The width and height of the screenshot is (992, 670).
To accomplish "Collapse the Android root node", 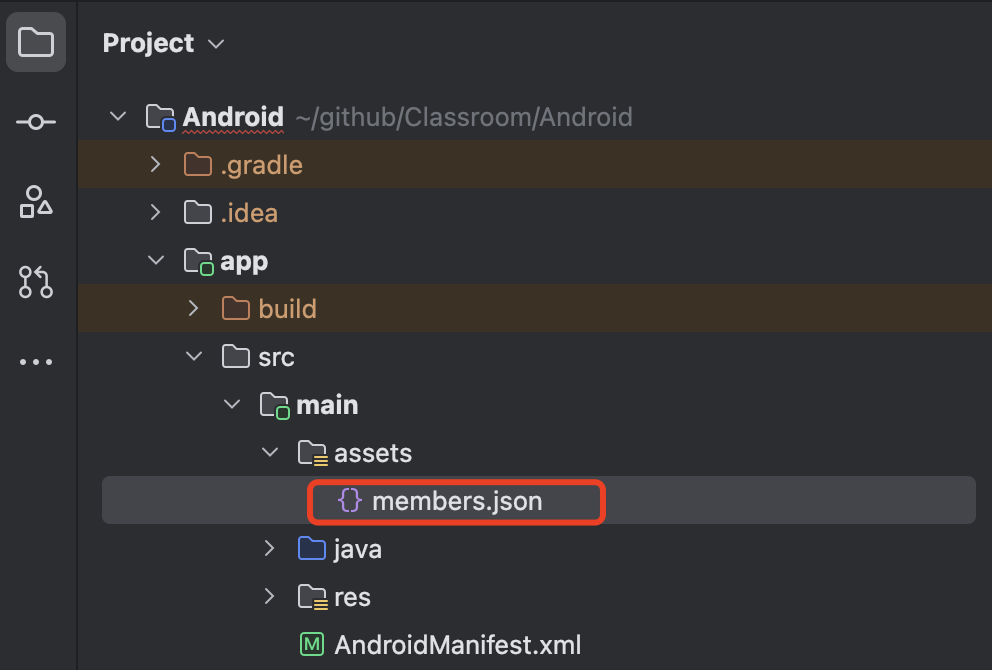I will [x=118, y=117].
